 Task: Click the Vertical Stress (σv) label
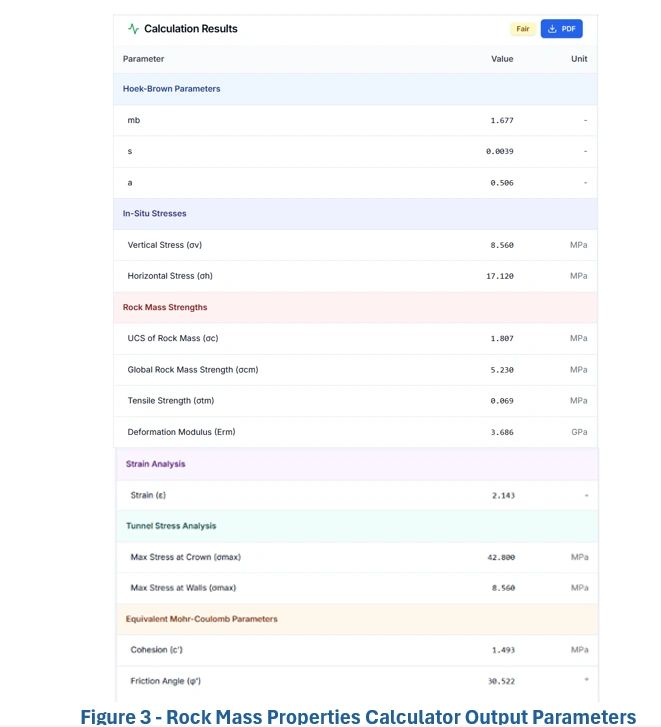(165, 245)
